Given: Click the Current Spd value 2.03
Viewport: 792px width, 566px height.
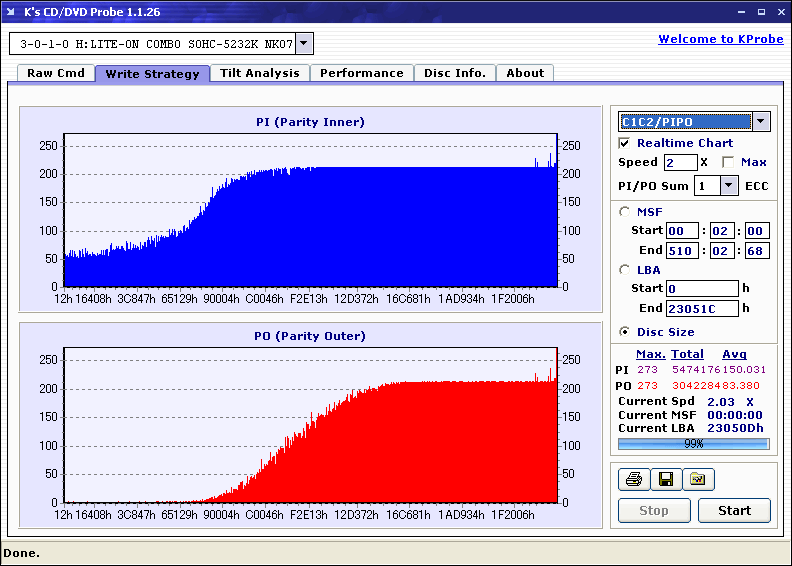Looking at the screenshot, I should (721, 402).
